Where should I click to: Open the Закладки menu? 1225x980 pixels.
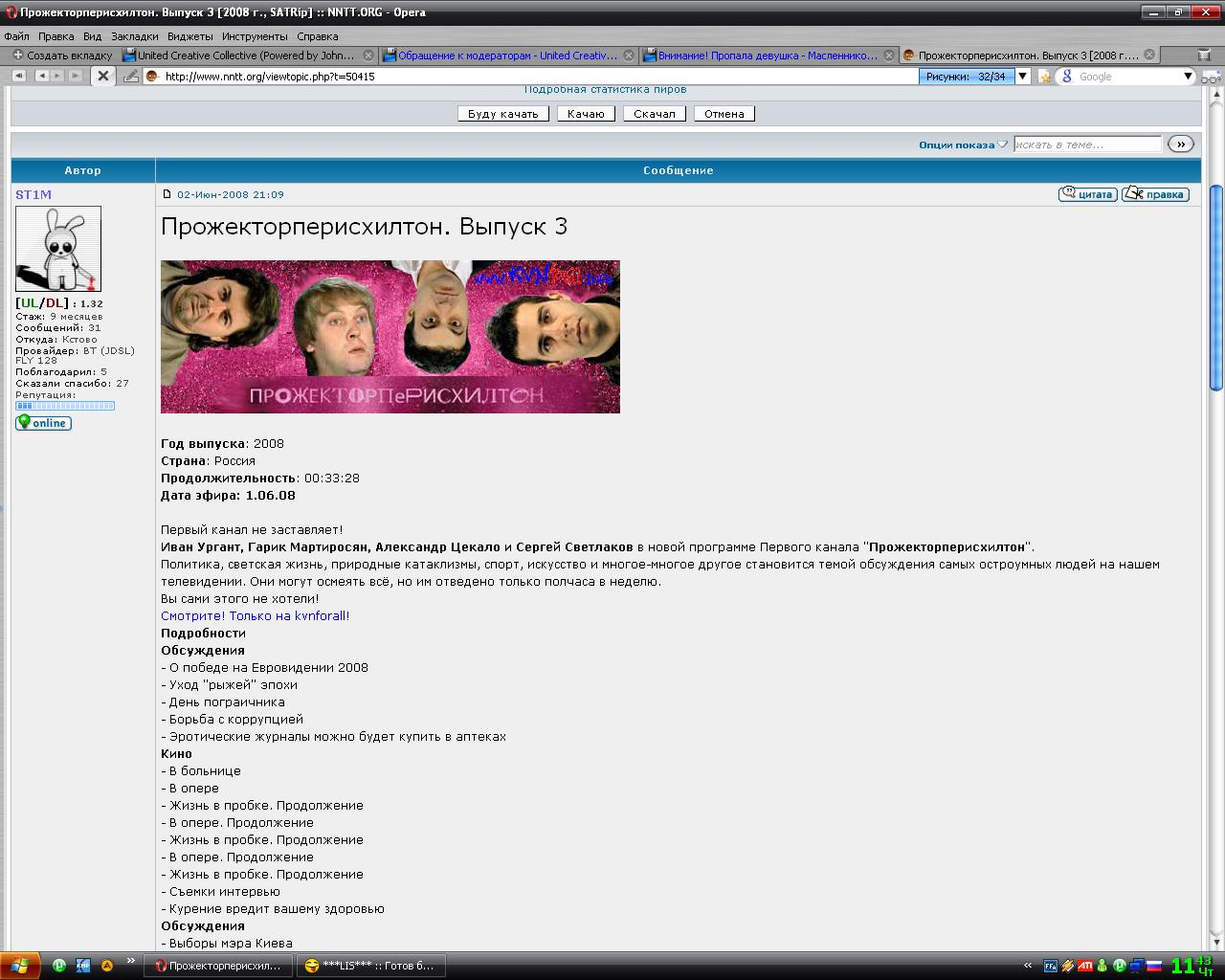(x=134, y=36)
